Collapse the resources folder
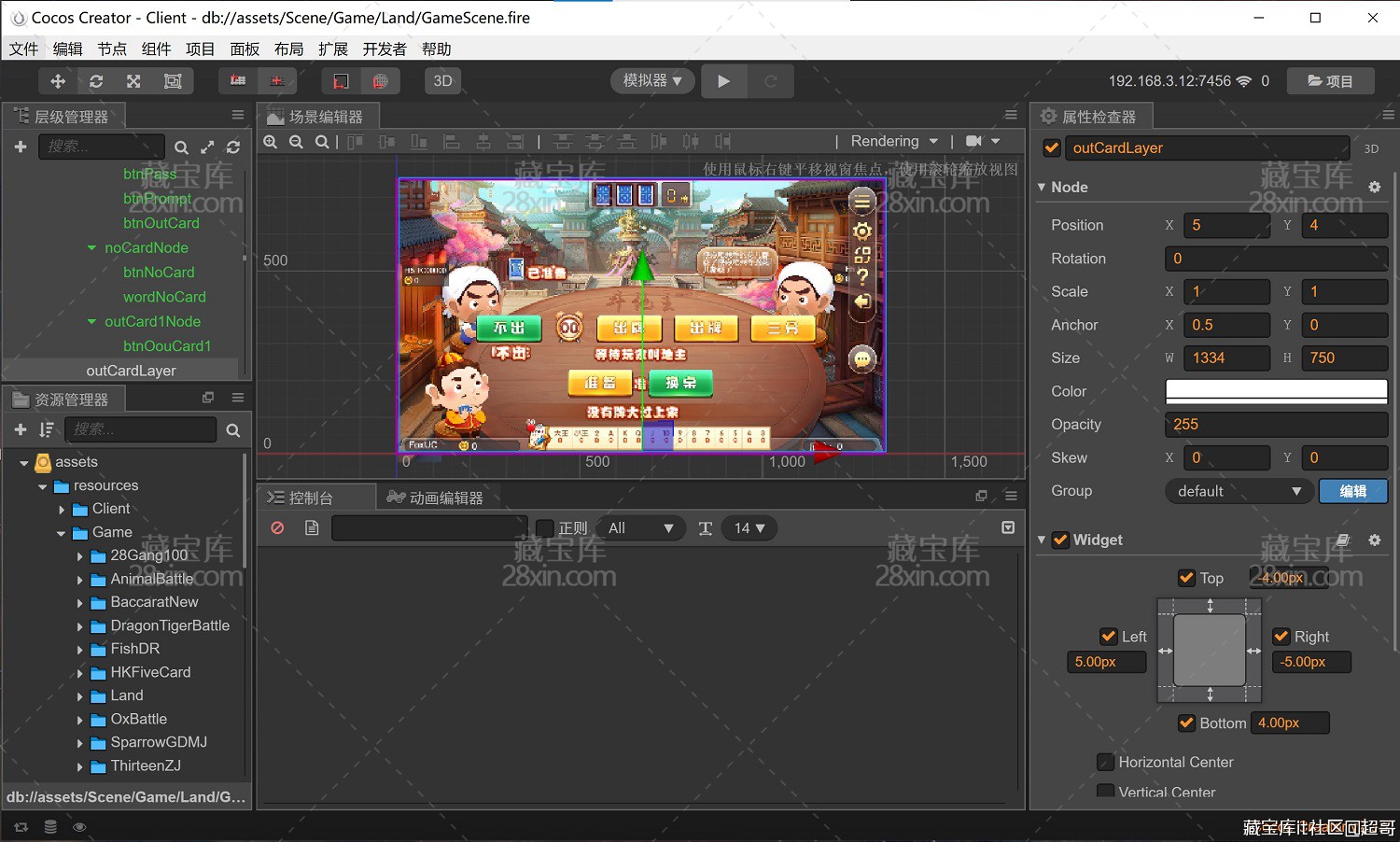The height and width of the screenshot is (842, 1400). [43, 486]
